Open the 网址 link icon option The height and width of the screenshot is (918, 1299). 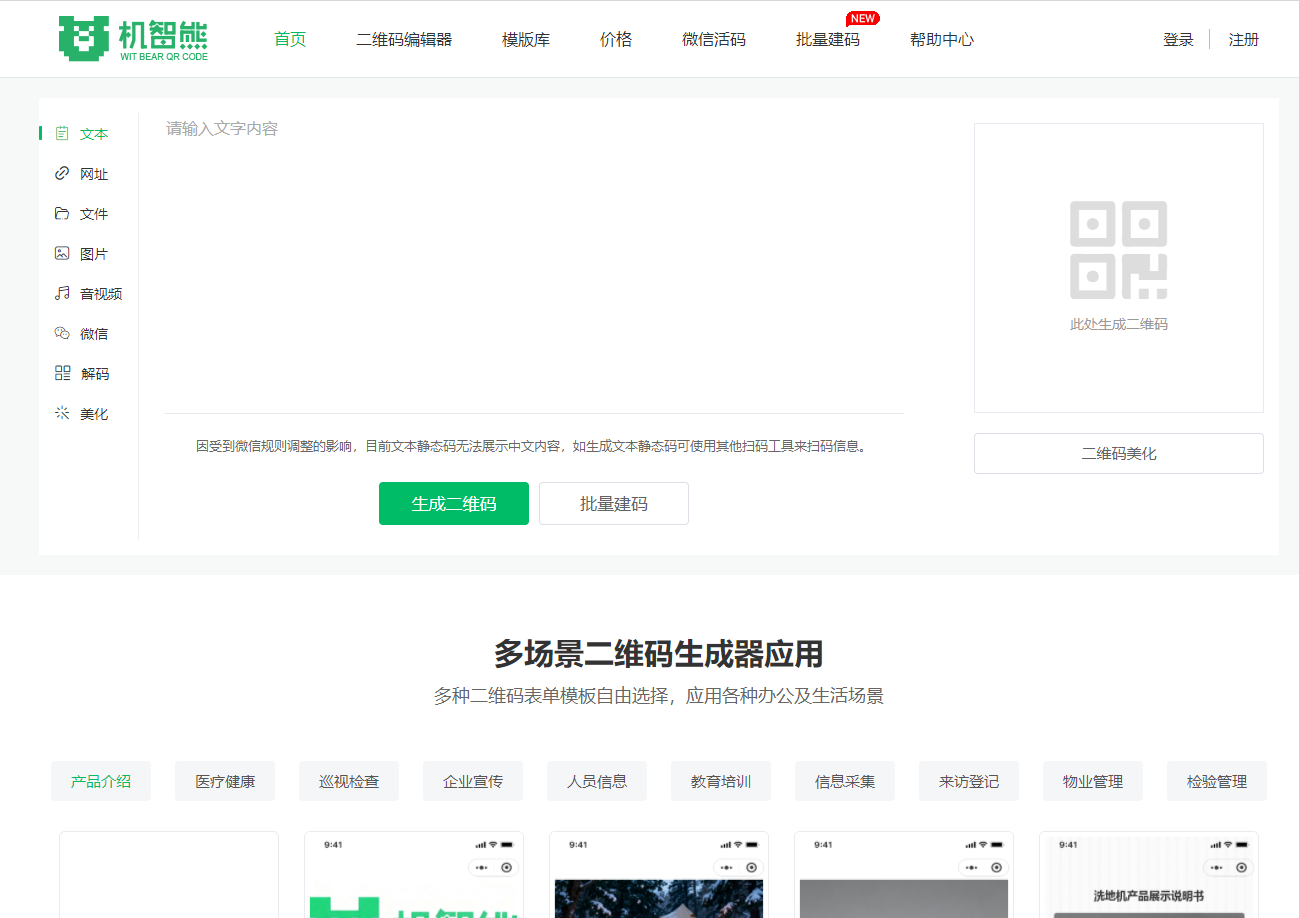click(62, 173)
